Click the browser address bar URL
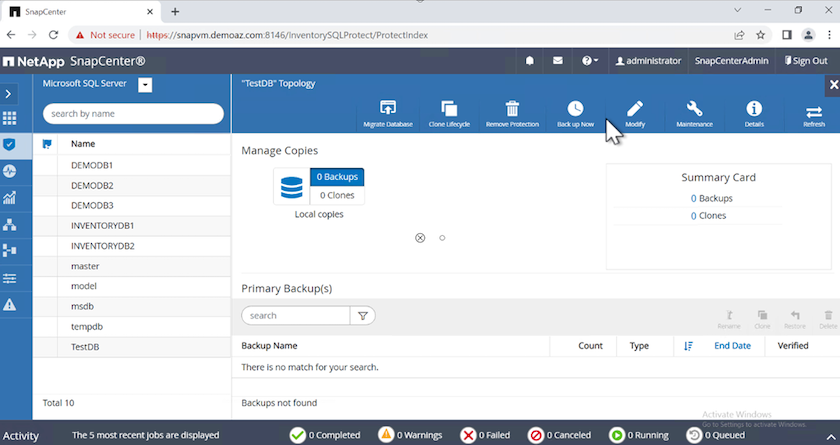 coord(287,35)
